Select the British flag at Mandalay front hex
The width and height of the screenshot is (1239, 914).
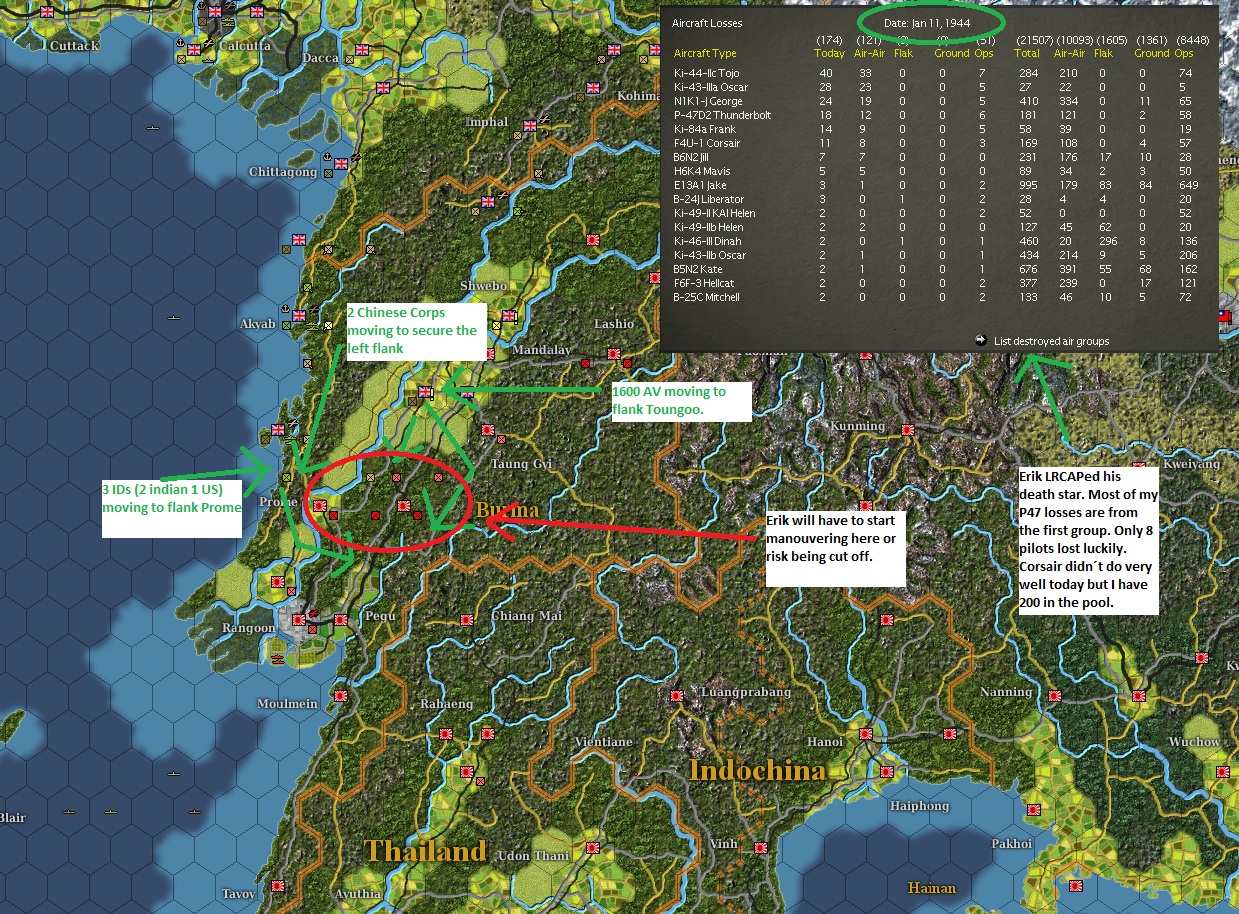[427, 392]
